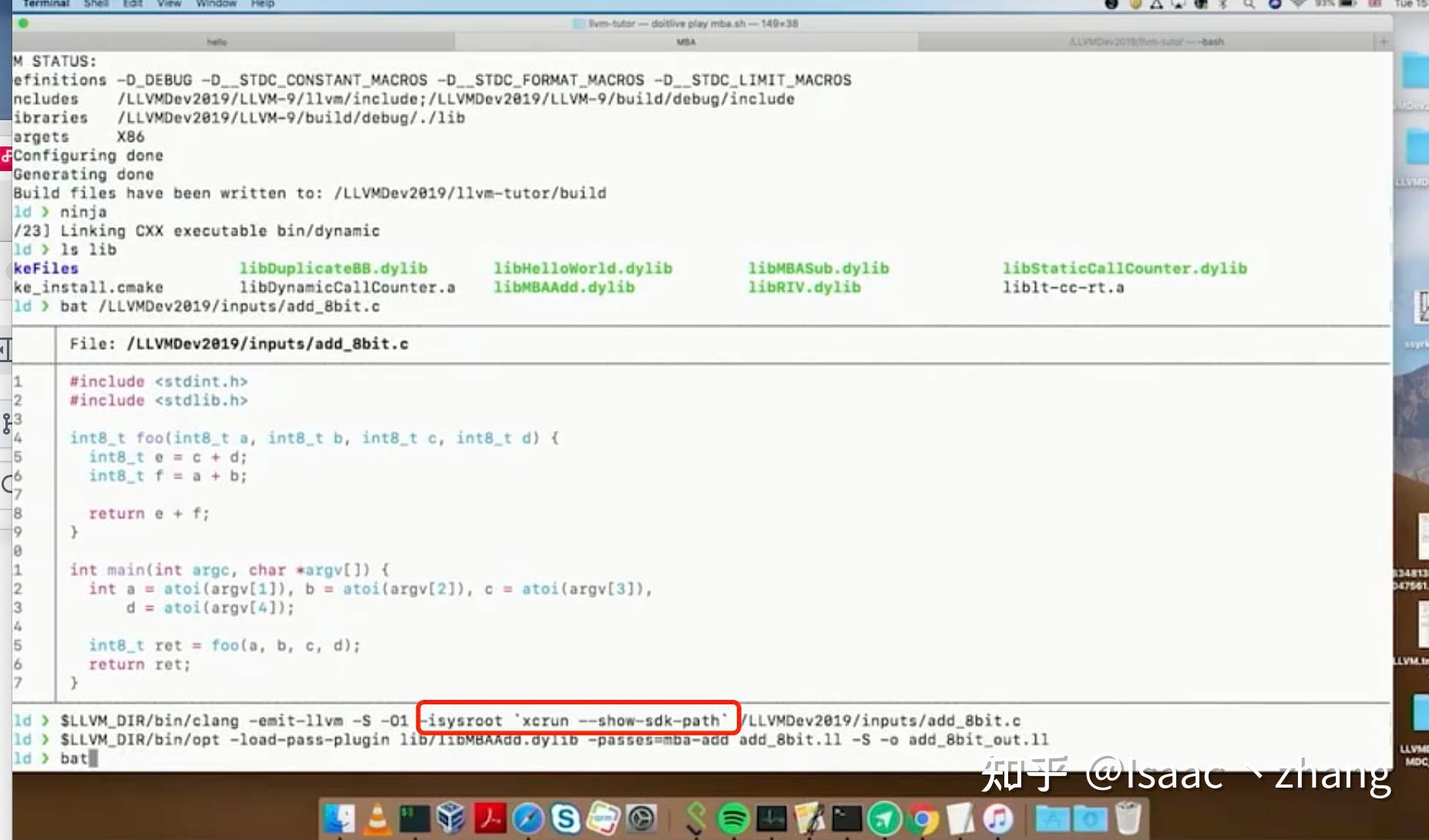Image resolution: width=1429 pixels, height=840 pixels.
Task: Open the Wi-Fi menu in the menu bar
Action: coord(1297,4)
